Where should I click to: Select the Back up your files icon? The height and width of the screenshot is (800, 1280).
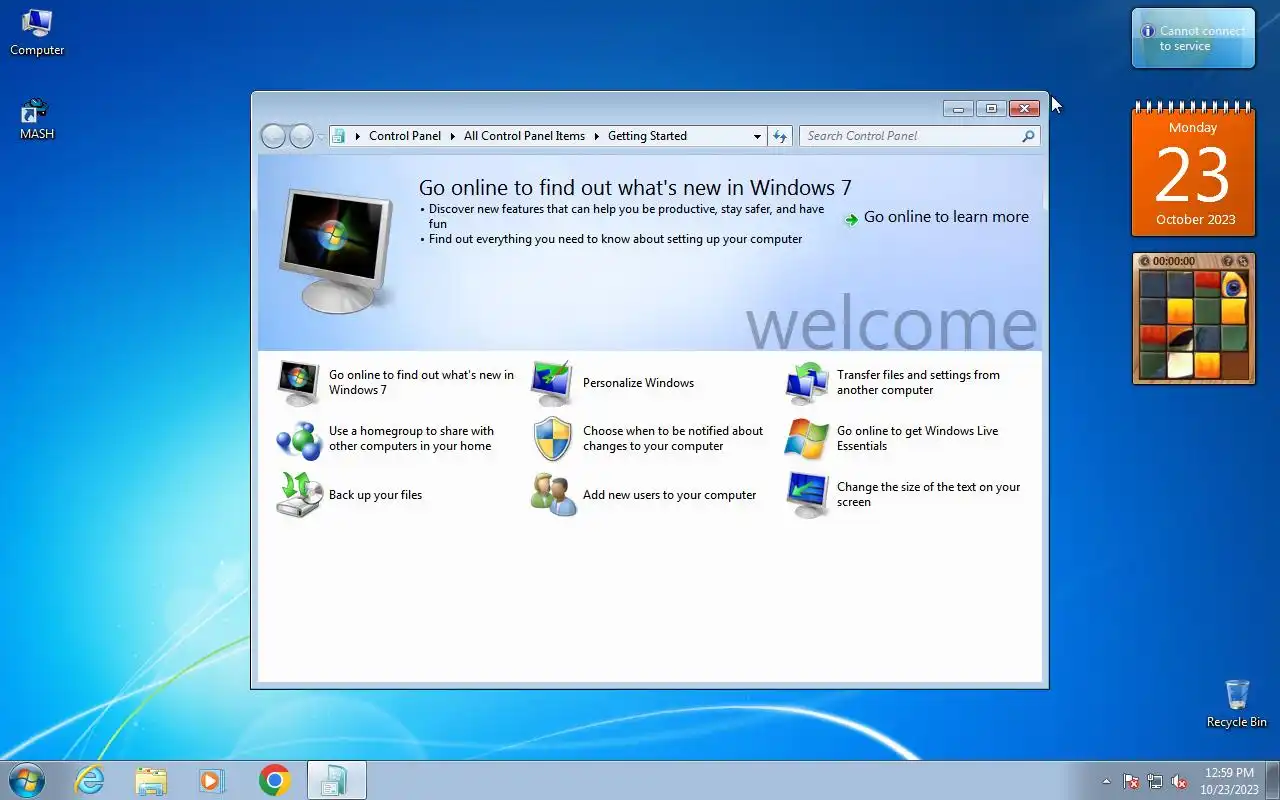click(x=299, y=495)
